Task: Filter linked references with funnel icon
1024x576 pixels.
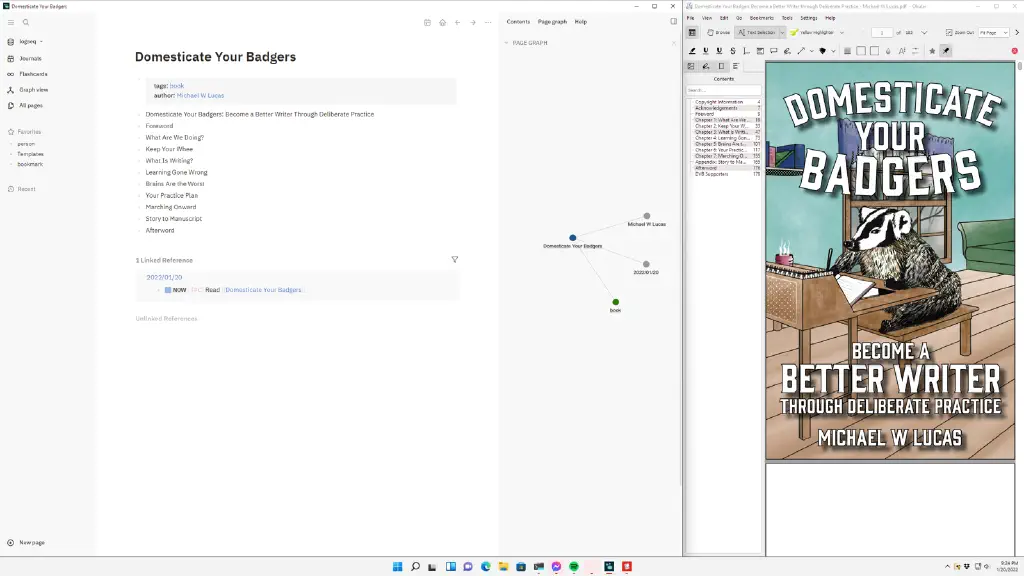Action: click(455, 259)
